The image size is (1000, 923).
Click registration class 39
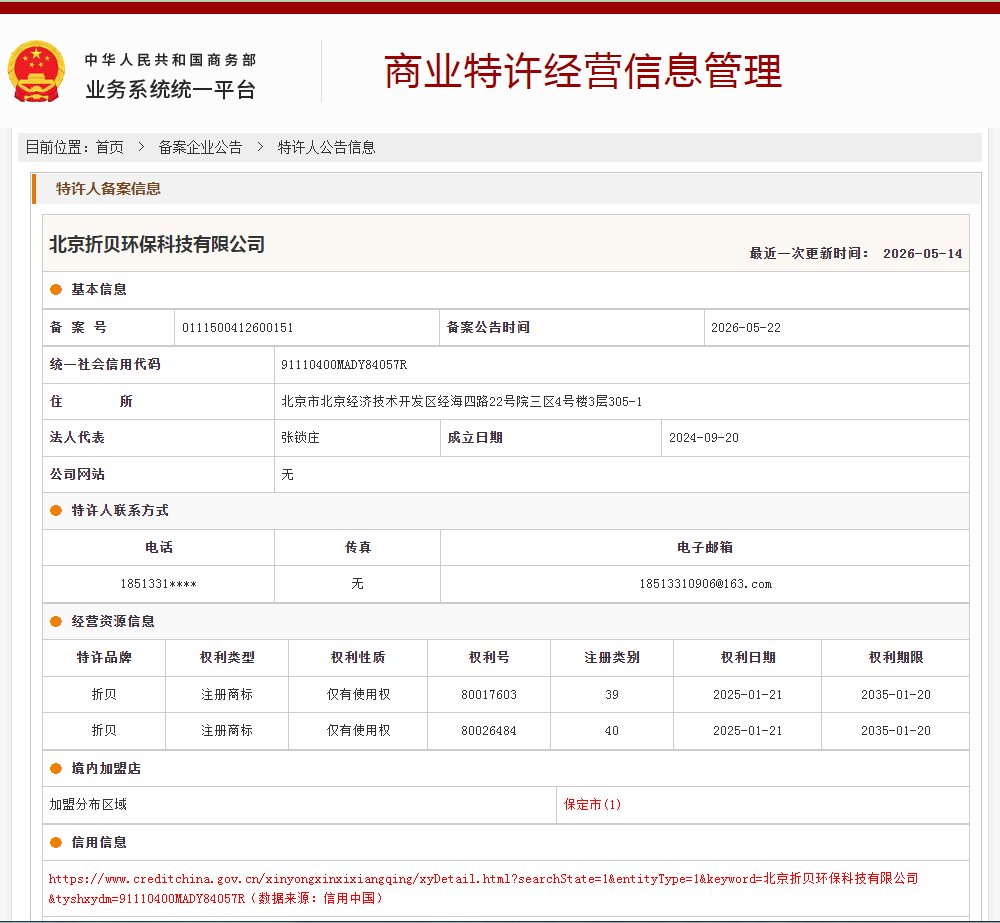pyautogui.click(x=612, y=695)
